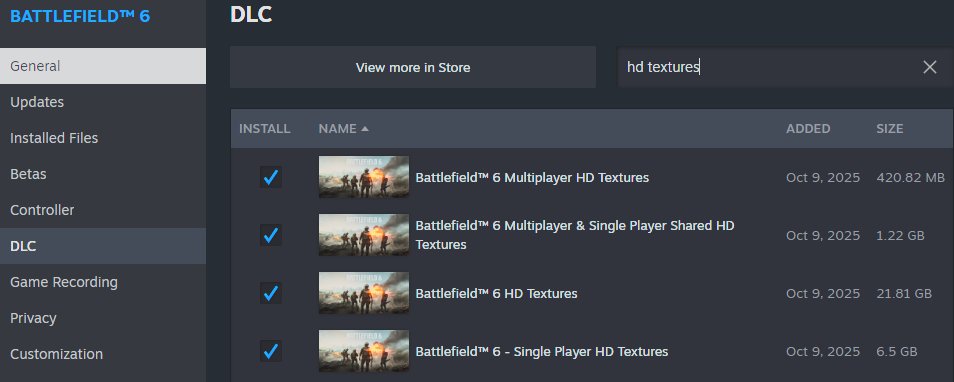
Task: Click Single Player HD Textures thumbnail
Action: point(364,351)
